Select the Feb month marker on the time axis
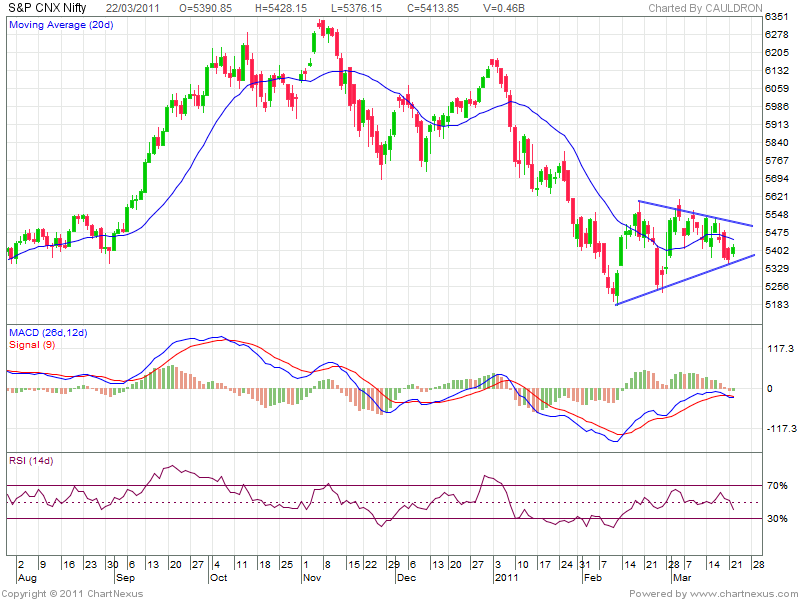The width and height of the screenshot is (800, 600). 592,578
